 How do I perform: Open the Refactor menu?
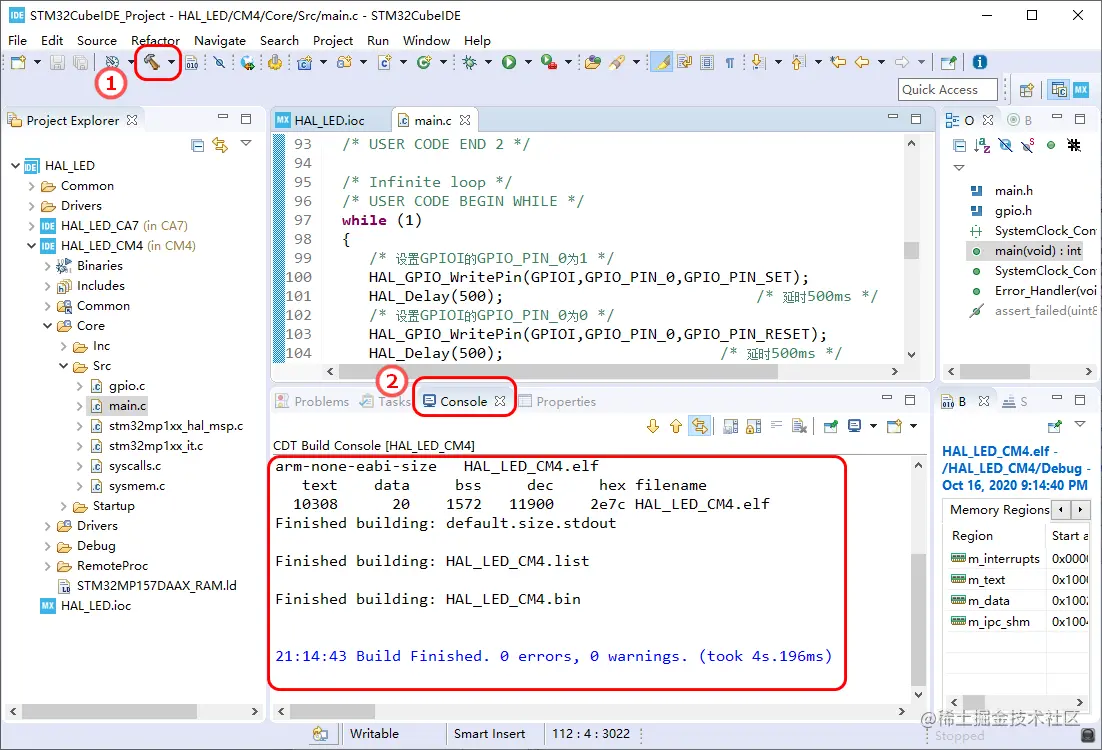click(x=155, y=41)
